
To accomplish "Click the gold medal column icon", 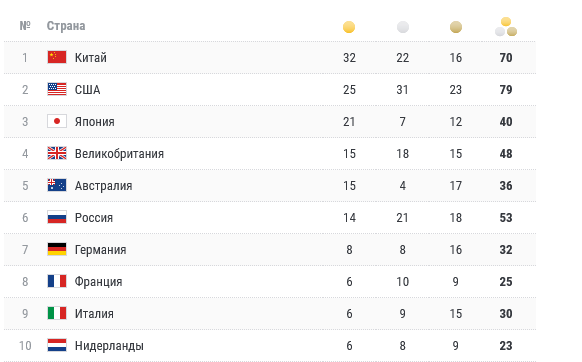I will coord(349,27).
